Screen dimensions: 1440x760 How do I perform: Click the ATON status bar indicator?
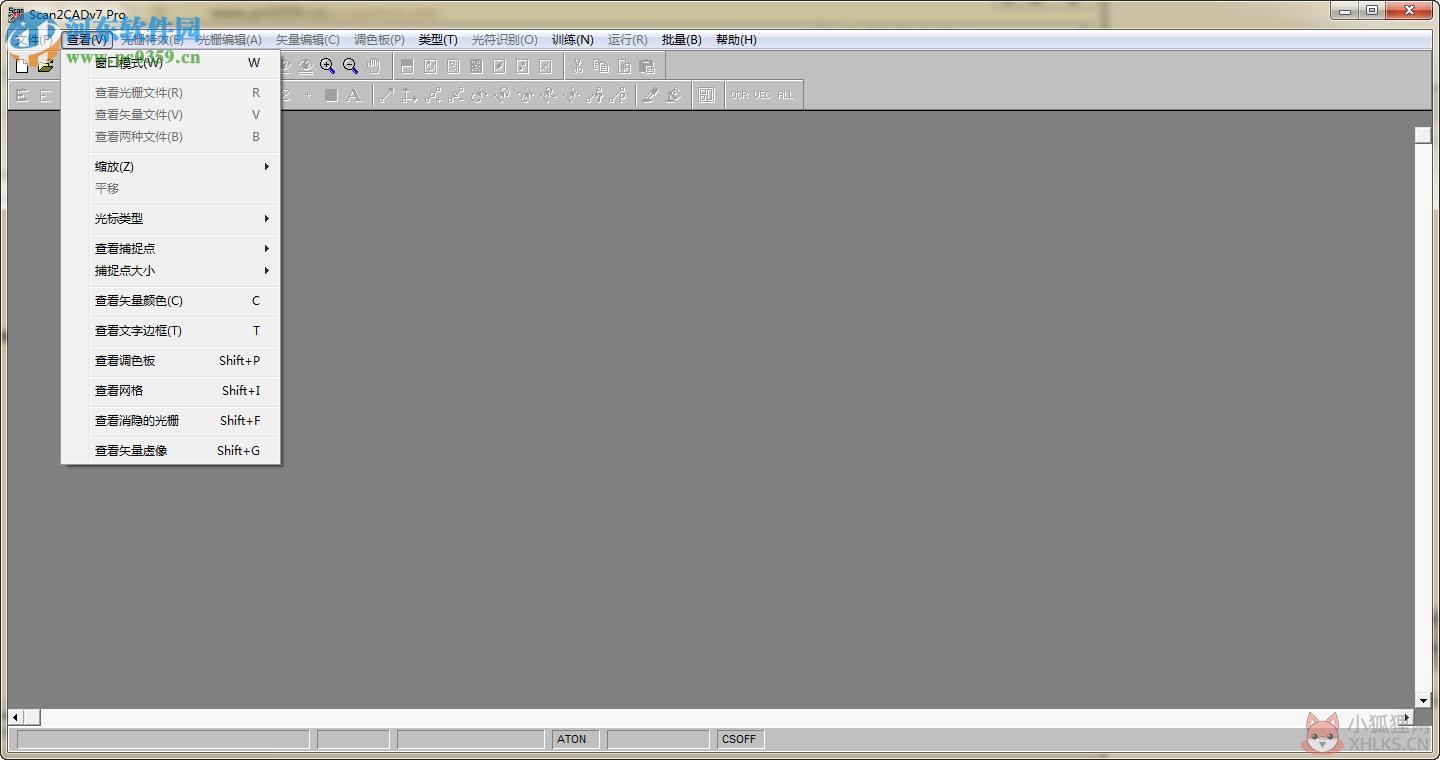(576, 739)
